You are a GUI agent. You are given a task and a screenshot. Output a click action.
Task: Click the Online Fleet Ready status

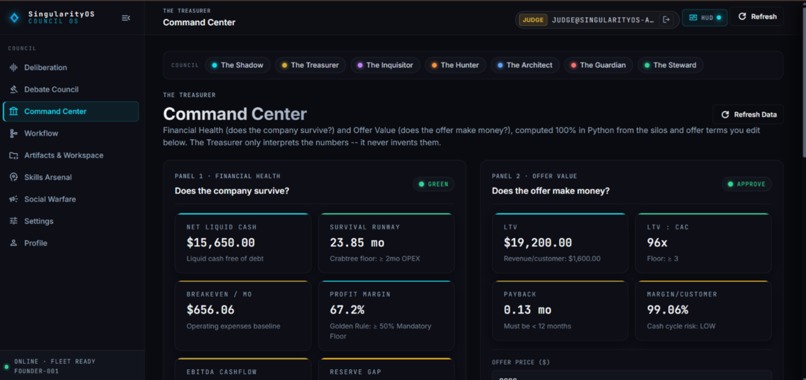coord(54,361)
